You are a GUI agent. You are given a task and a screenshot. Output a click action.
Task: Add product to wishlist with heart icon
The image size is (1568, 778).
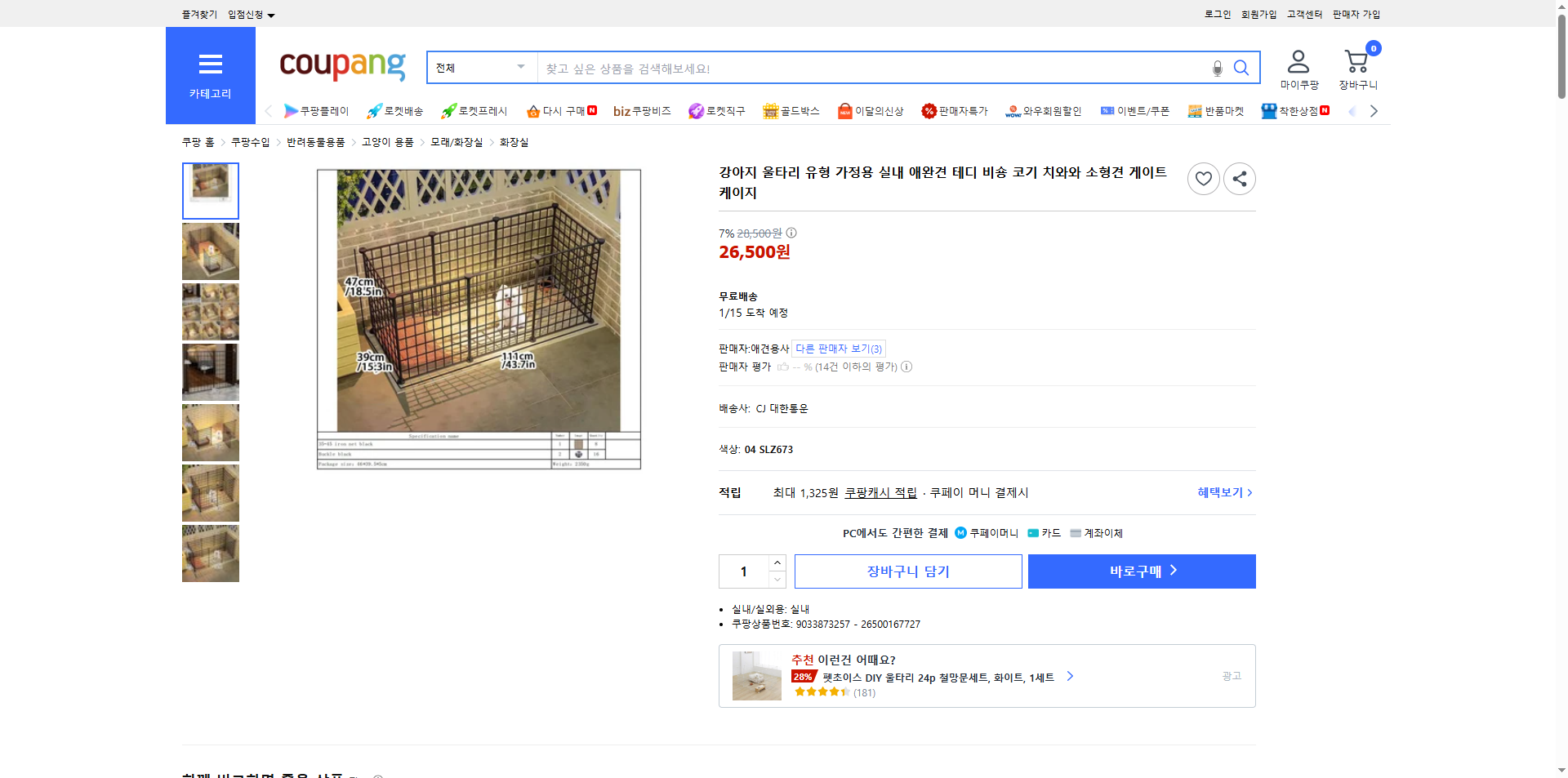pos(1203,178)
